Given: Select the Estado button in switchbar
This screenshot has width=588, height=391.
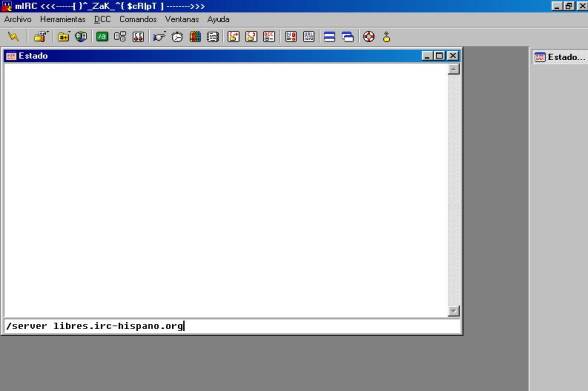Looking at the screenshot, I should (x=560, y=57).
